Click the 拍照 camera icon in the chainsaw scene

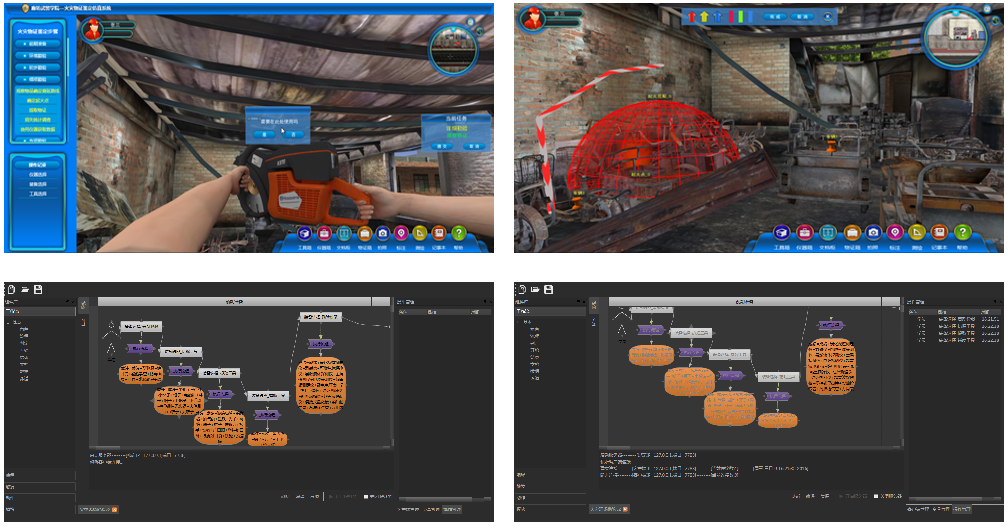click(x=385, y=233)
